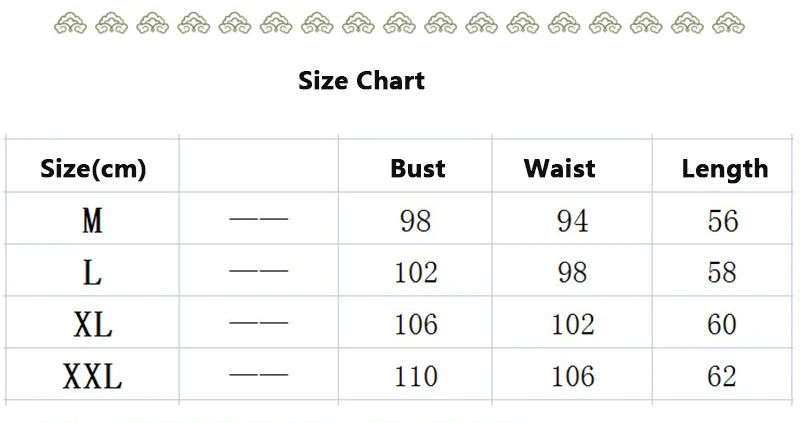Viewport: 800px width, 423px height.
Task: Click the XL size row label
Action: tap(92, 324)
